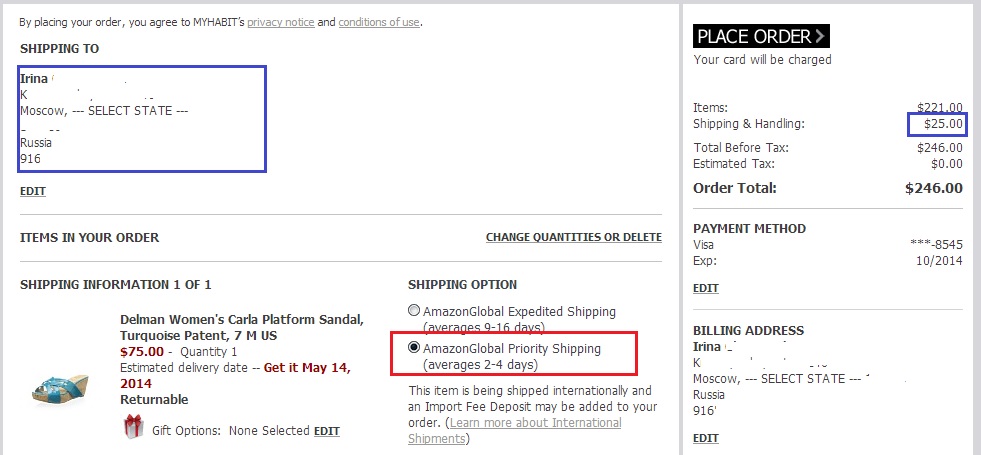Click the Moscow SELECT STATE shipping line
Viewport: 981px width, 455px height.
click(104, 110)
